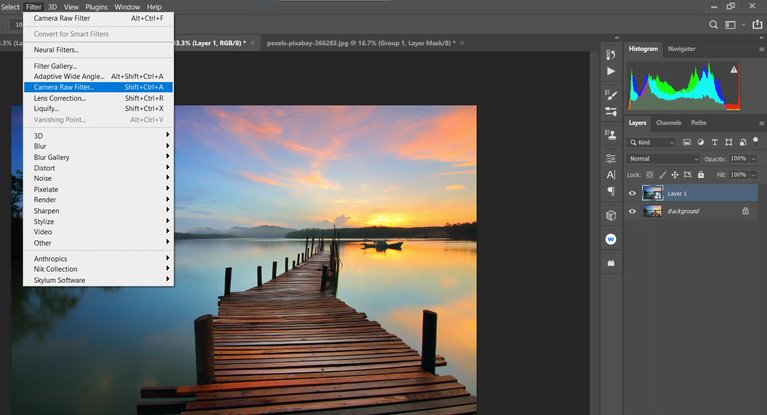This screenshot has height=415, width=767.
Task: Expand the Blur Gallery submenu
Action: (98, 157)
